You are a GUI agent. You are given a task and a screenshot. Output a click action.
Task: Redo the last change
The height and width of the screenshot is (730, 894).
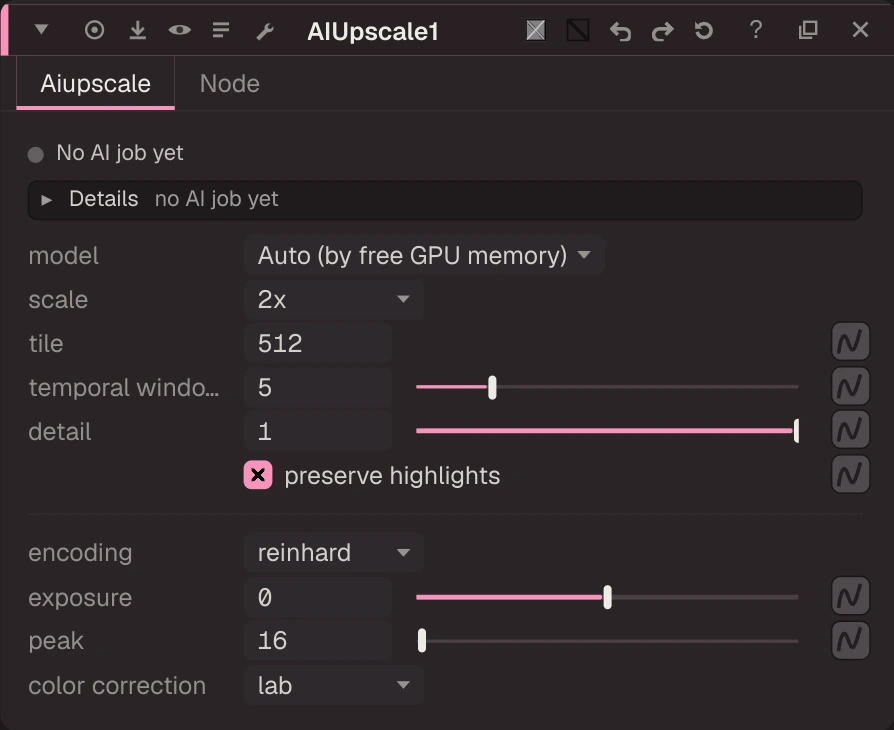662,31
